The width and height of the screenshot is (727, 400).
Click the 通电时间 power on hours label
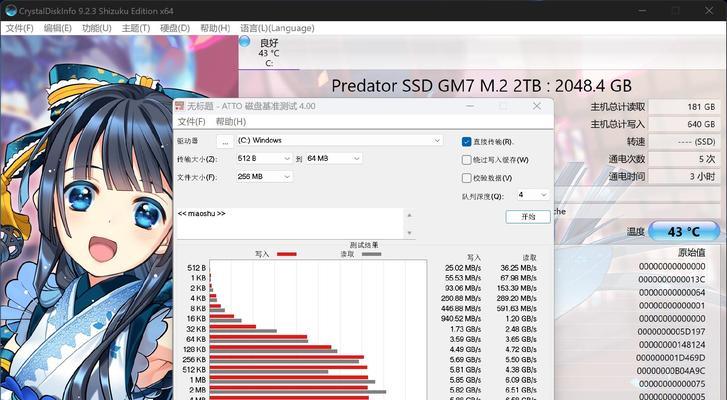627,176
